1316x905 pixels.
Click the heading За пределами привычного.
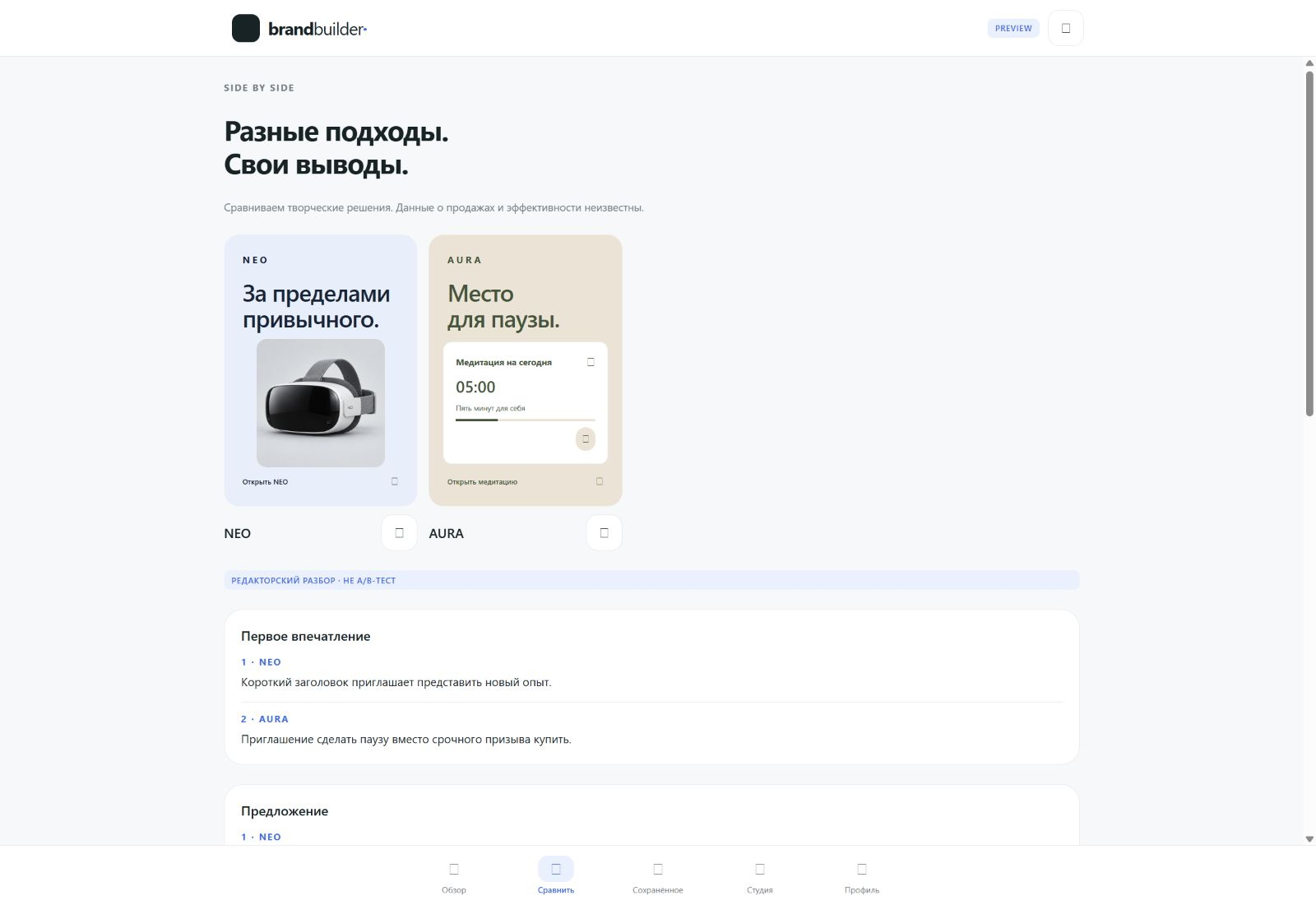click(317, 306)
